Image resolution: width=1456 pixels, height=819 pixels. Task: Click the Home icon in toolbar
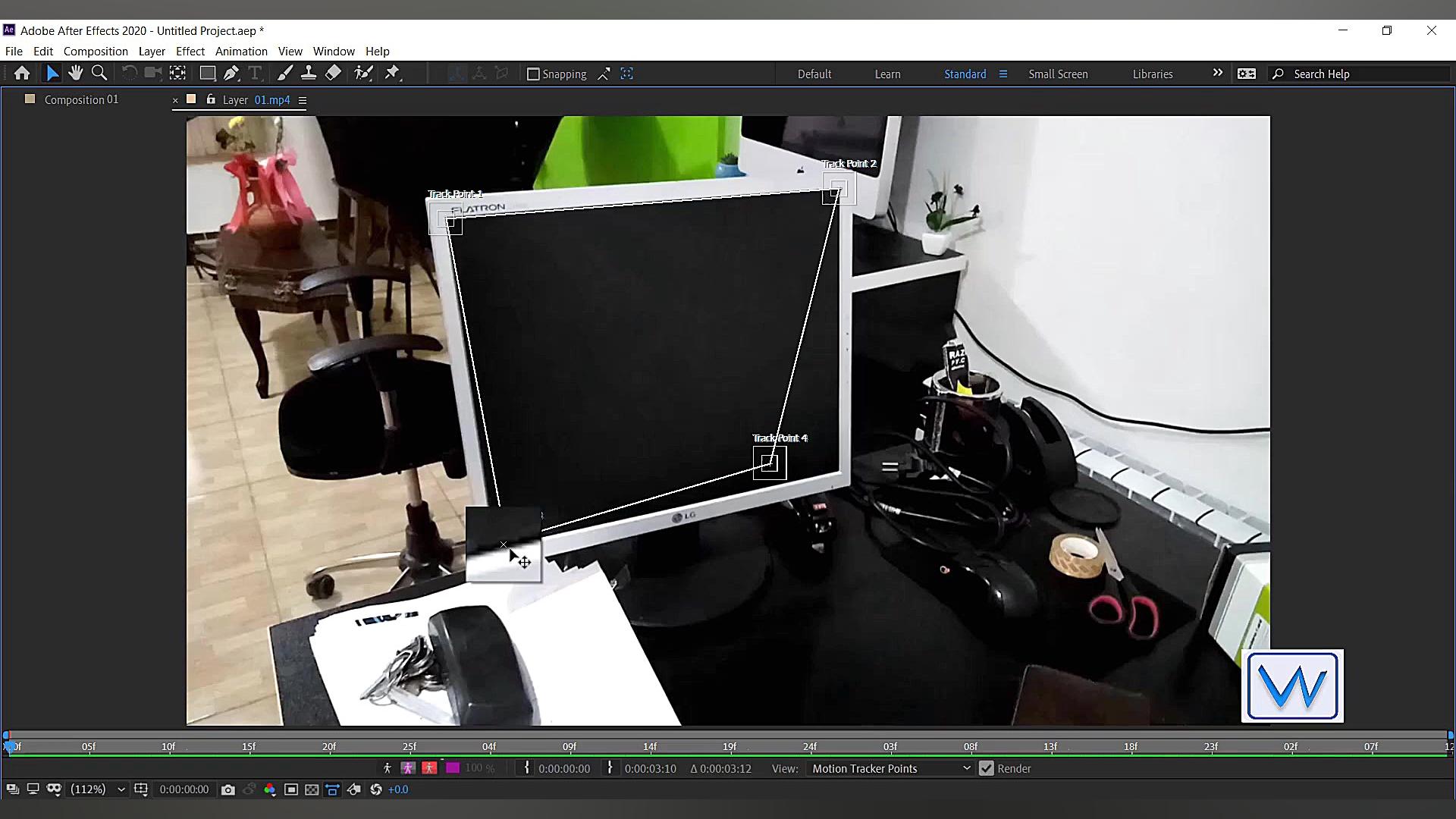pyautogui.click(x=22, y=74)
